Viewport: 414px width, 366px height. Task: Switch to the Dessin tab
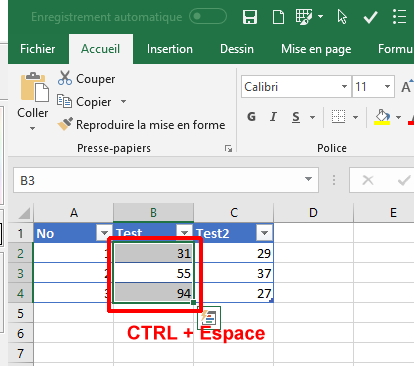coord(237,49)
